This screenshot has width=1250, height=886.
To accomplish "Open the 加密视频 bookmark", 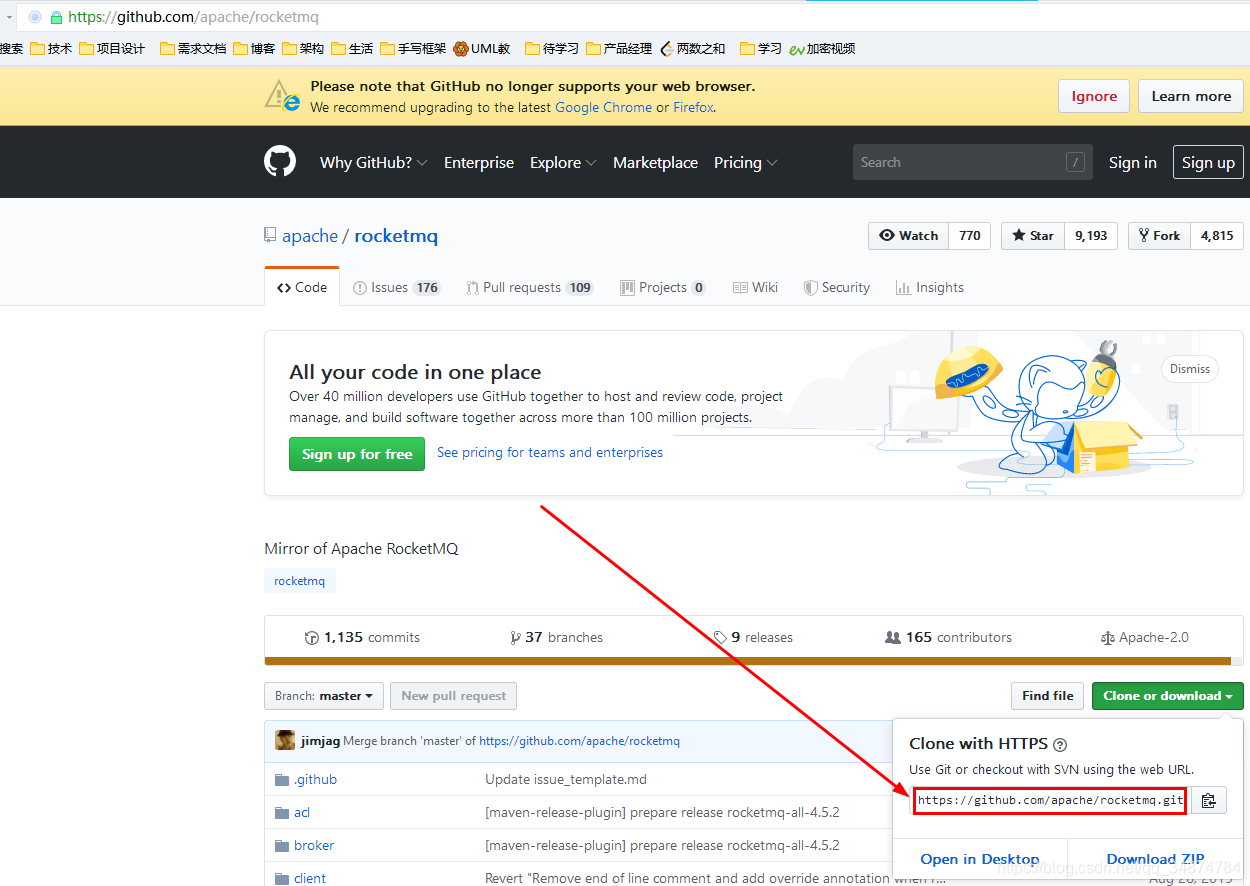I will pos(822,48).
